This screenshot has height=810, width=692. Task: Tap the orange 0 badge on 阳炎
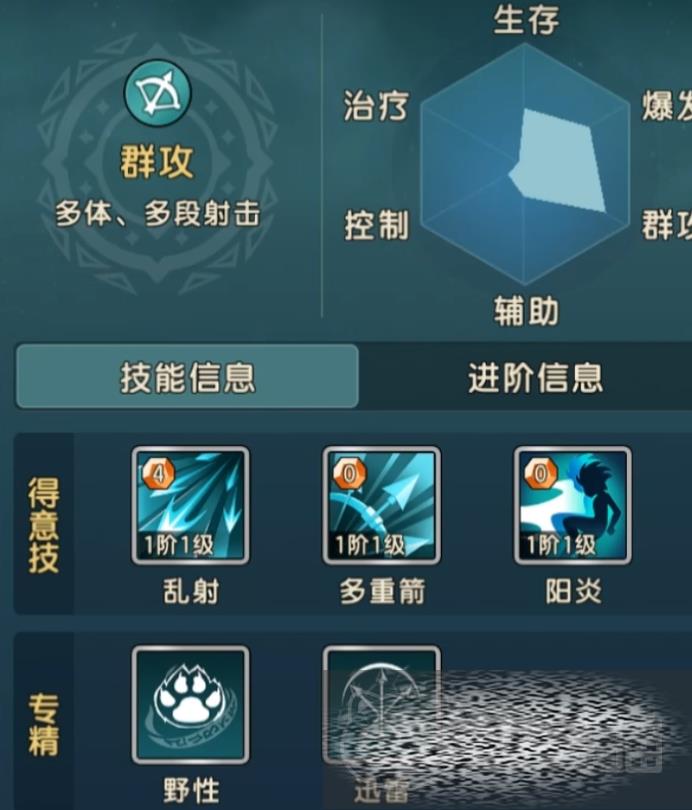pyautogui.click(x=540, y=473)
